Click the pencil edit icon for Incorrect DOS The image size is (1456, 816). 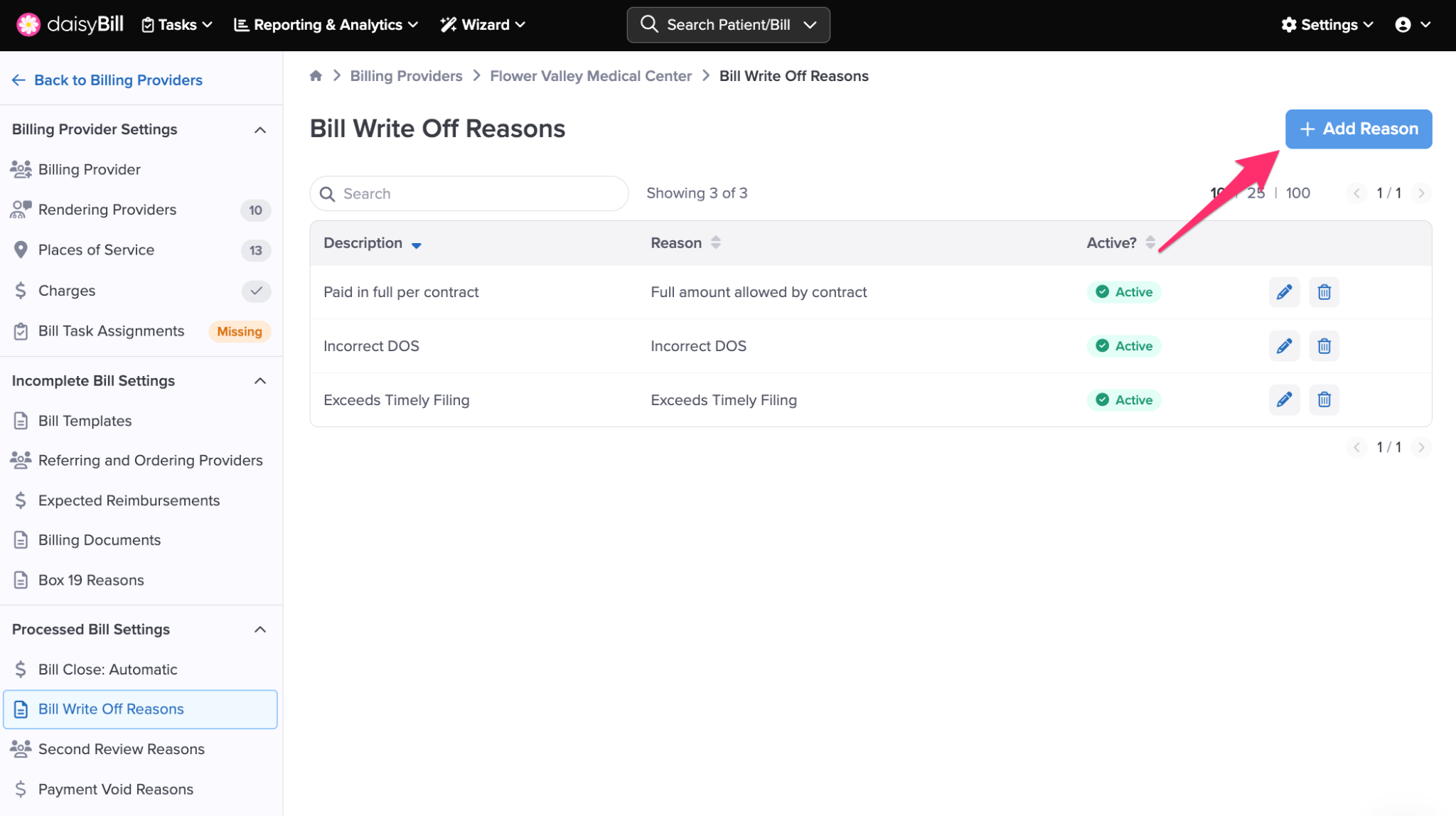click(1284, 346)
